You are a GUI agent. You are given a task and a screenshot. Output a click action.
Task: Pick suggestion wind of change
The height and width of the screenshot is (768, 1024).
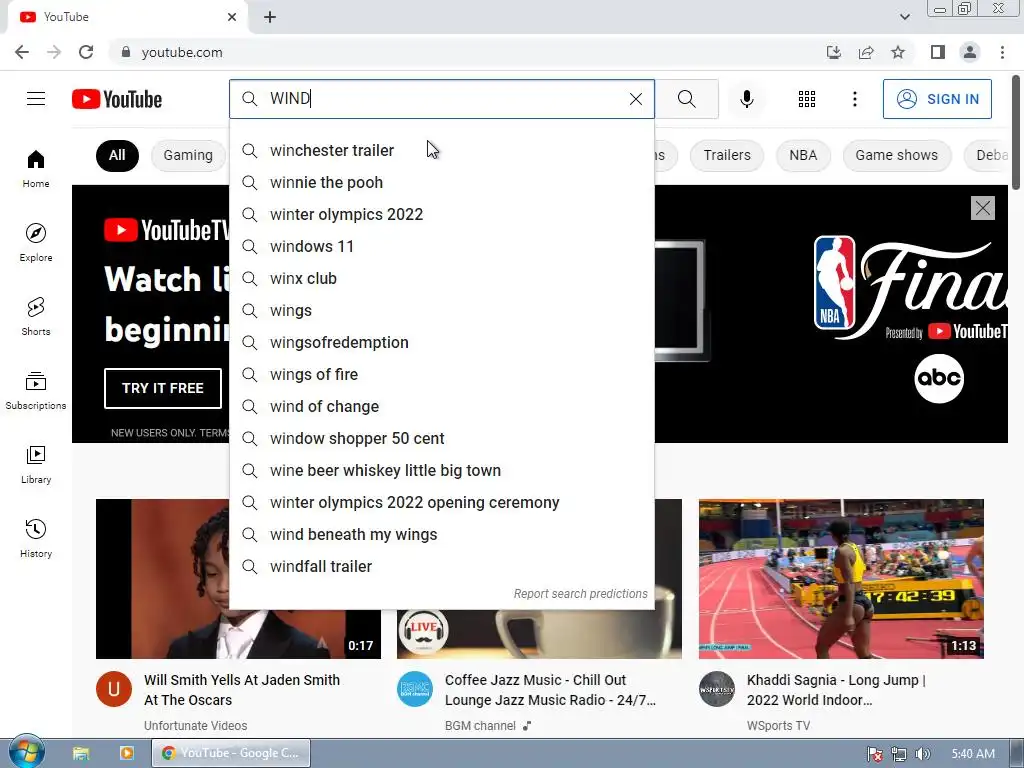click(442, 406)
